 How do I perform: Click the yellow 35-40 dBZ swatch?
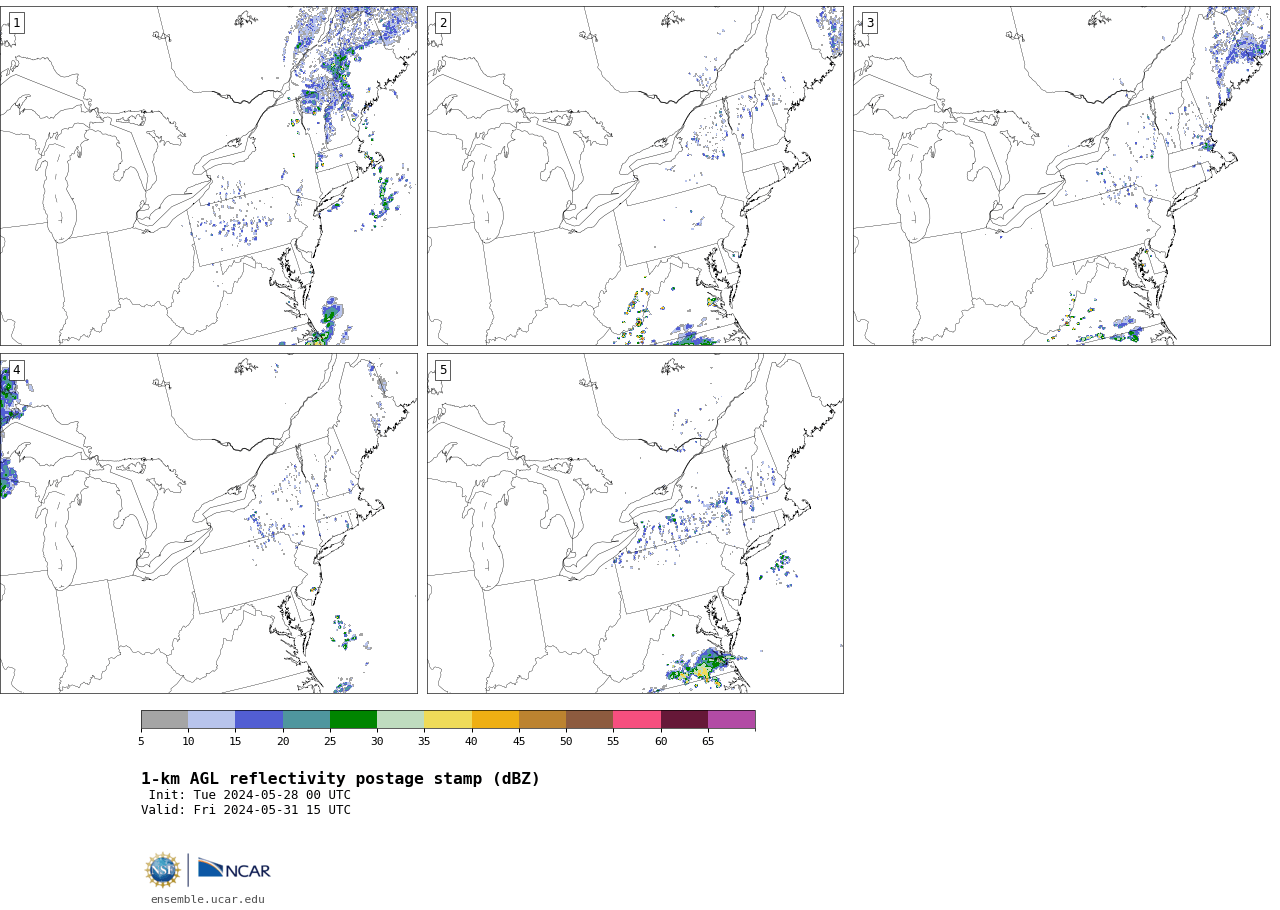pos(448,720)
